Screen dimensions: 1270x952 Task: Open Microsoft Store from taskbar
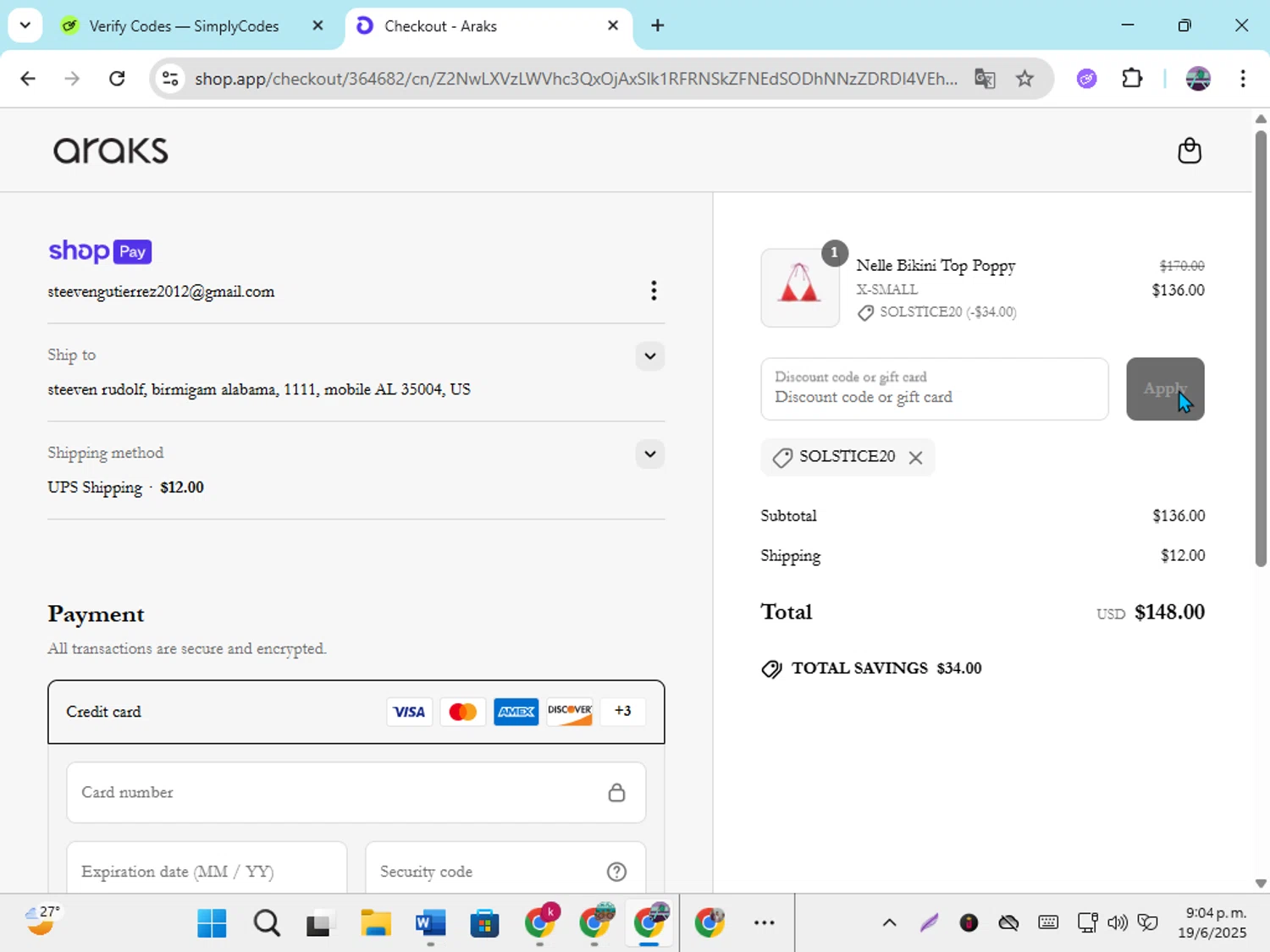pos(484,923)
